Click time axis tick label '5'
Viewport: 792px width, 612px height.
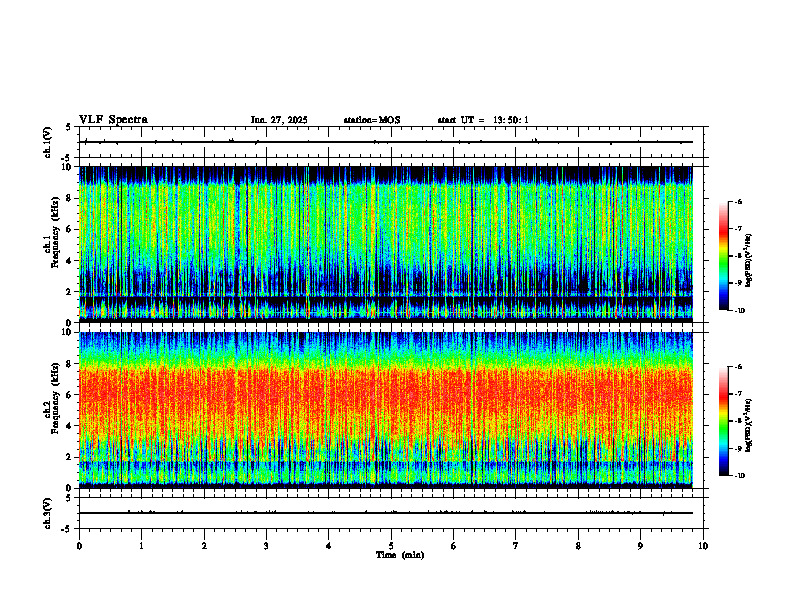coord(391,546)
